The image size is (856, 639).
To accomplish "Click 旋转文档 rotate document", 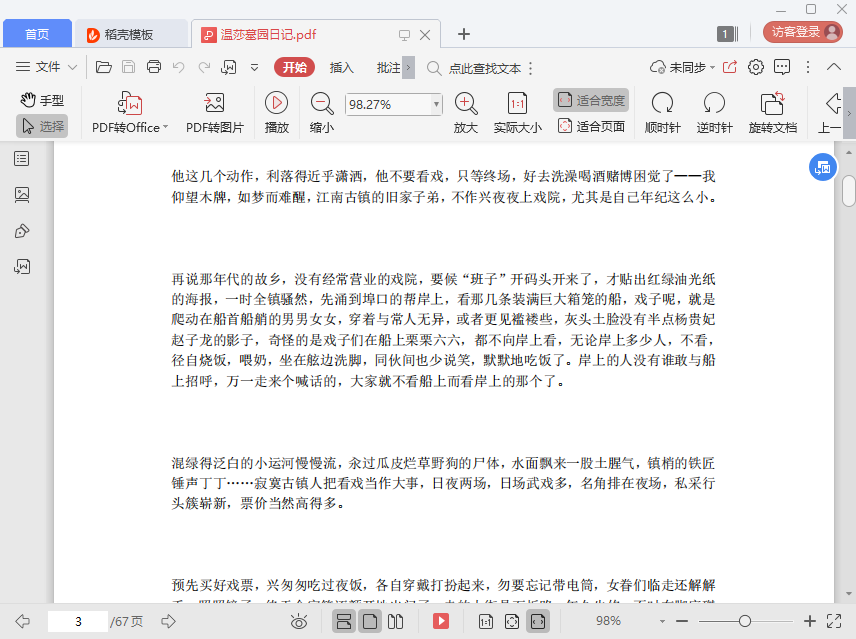I will (772, 112).
